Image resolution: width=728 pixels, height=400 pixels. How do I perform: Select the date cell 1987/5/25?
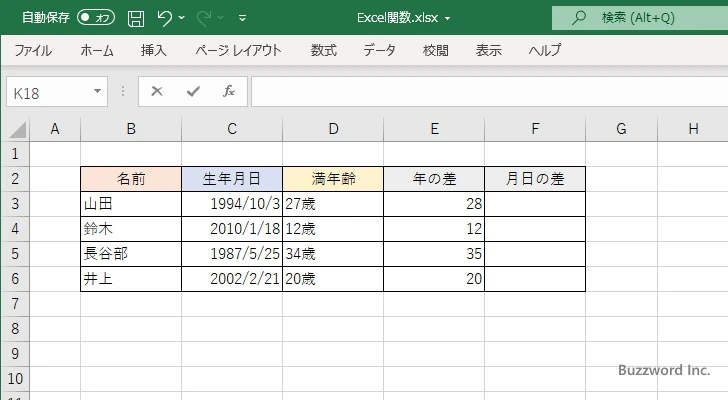click(x=232, y=254)
